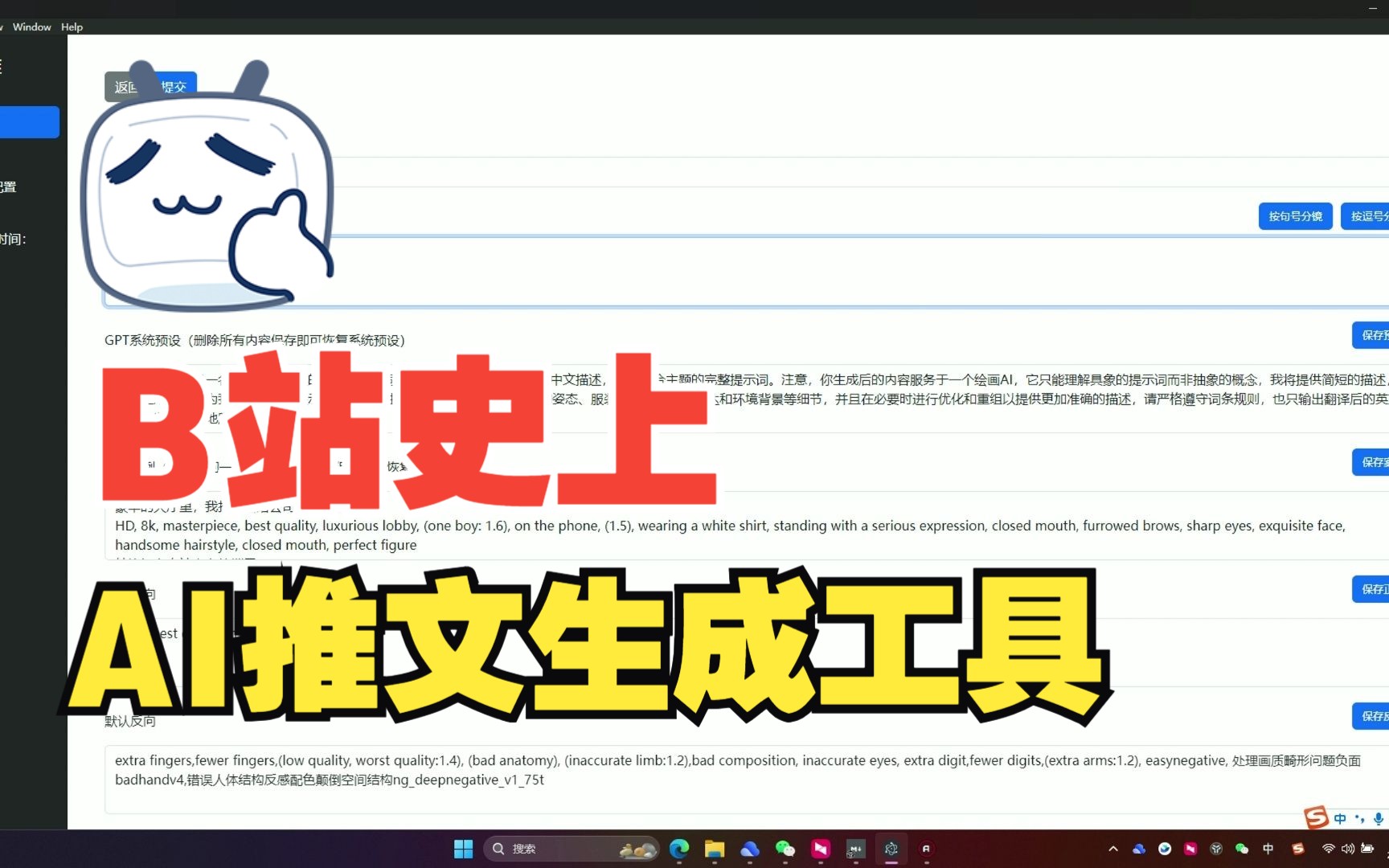The image size is (1389, 868).
Task: Click the GPT system preset text area
Action: pyautogui.click(x=746, y=397)
